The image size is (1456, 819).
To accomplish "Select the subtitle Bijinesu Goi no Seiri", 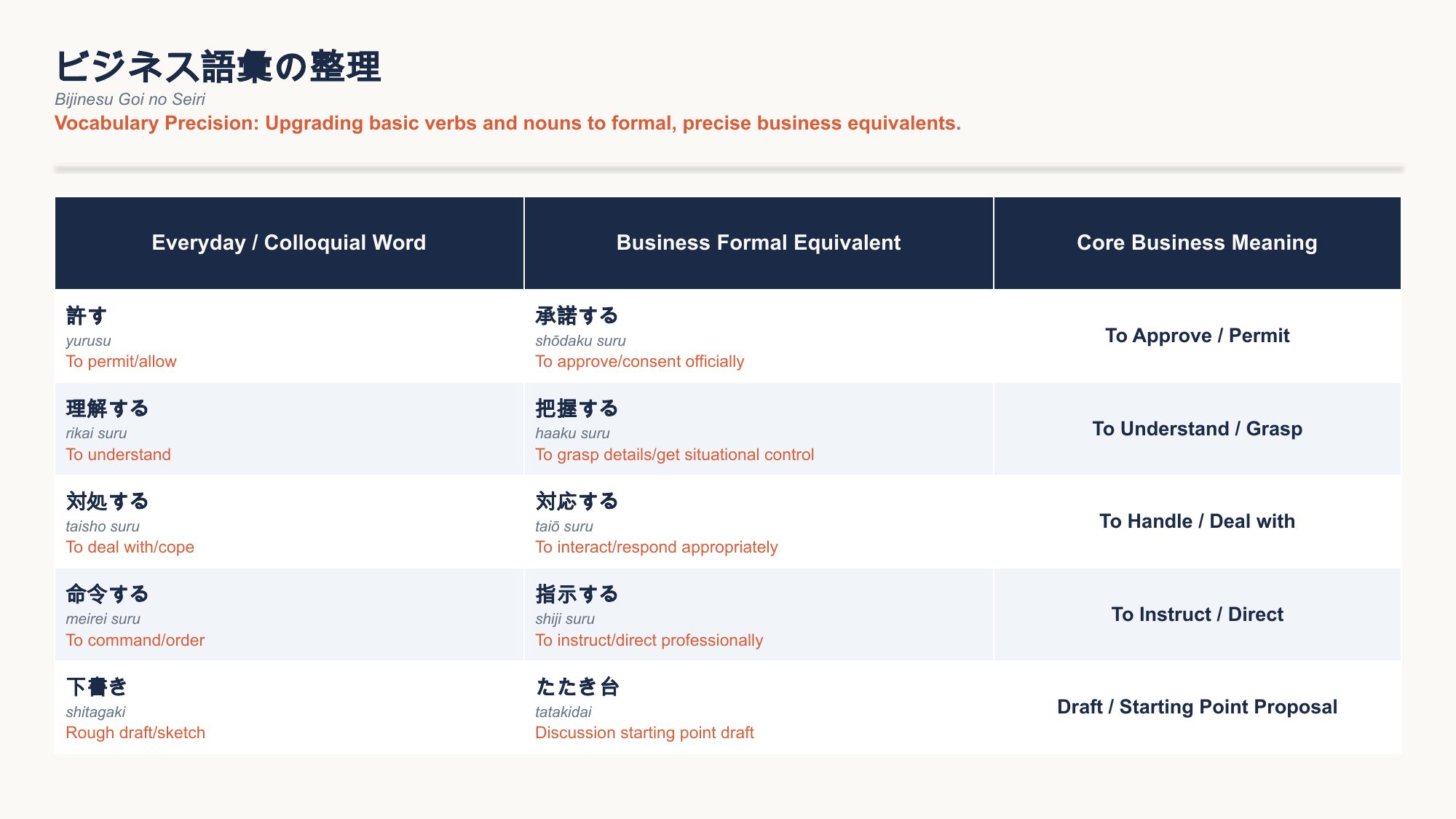I will click(x=130, y=99).
